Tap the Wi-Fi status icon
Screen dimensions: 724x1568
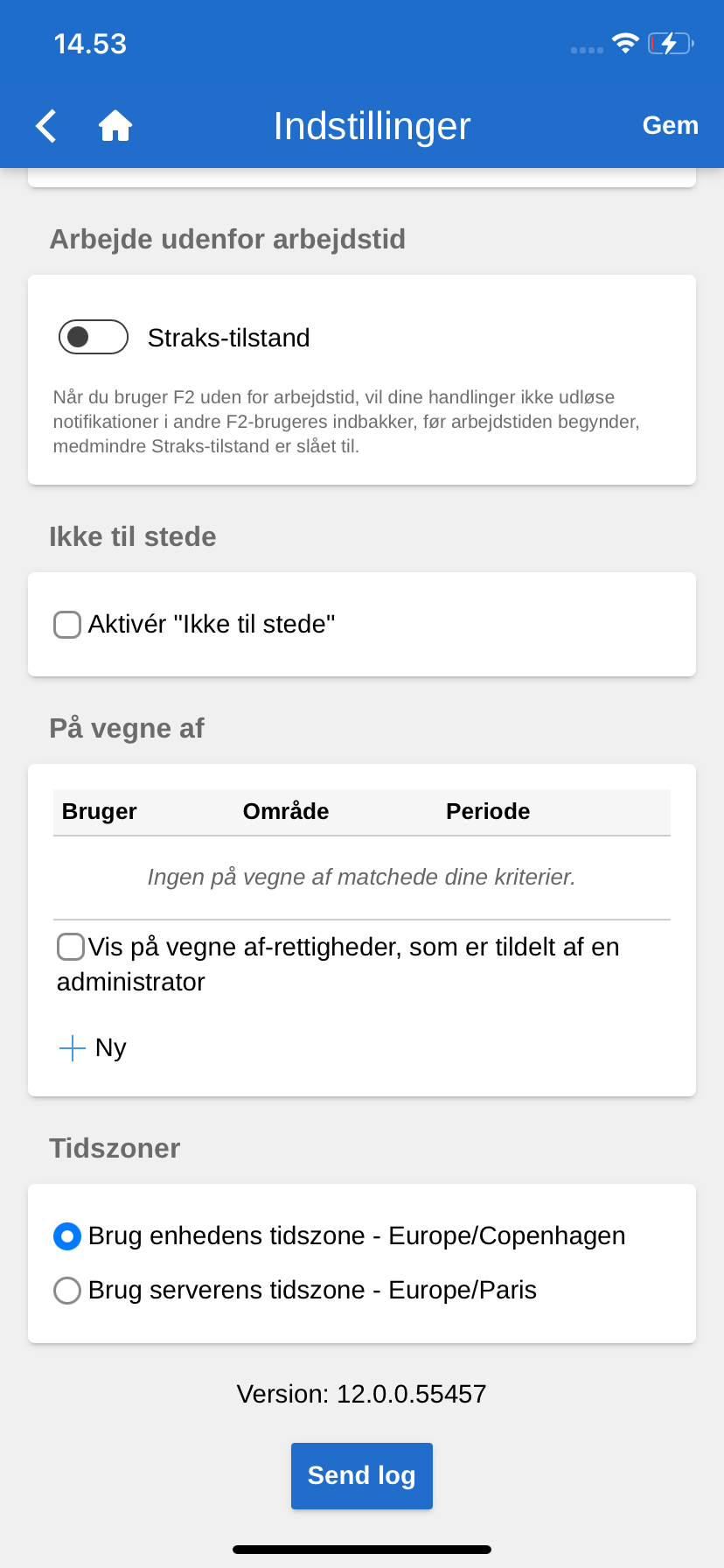click(625, 43)
